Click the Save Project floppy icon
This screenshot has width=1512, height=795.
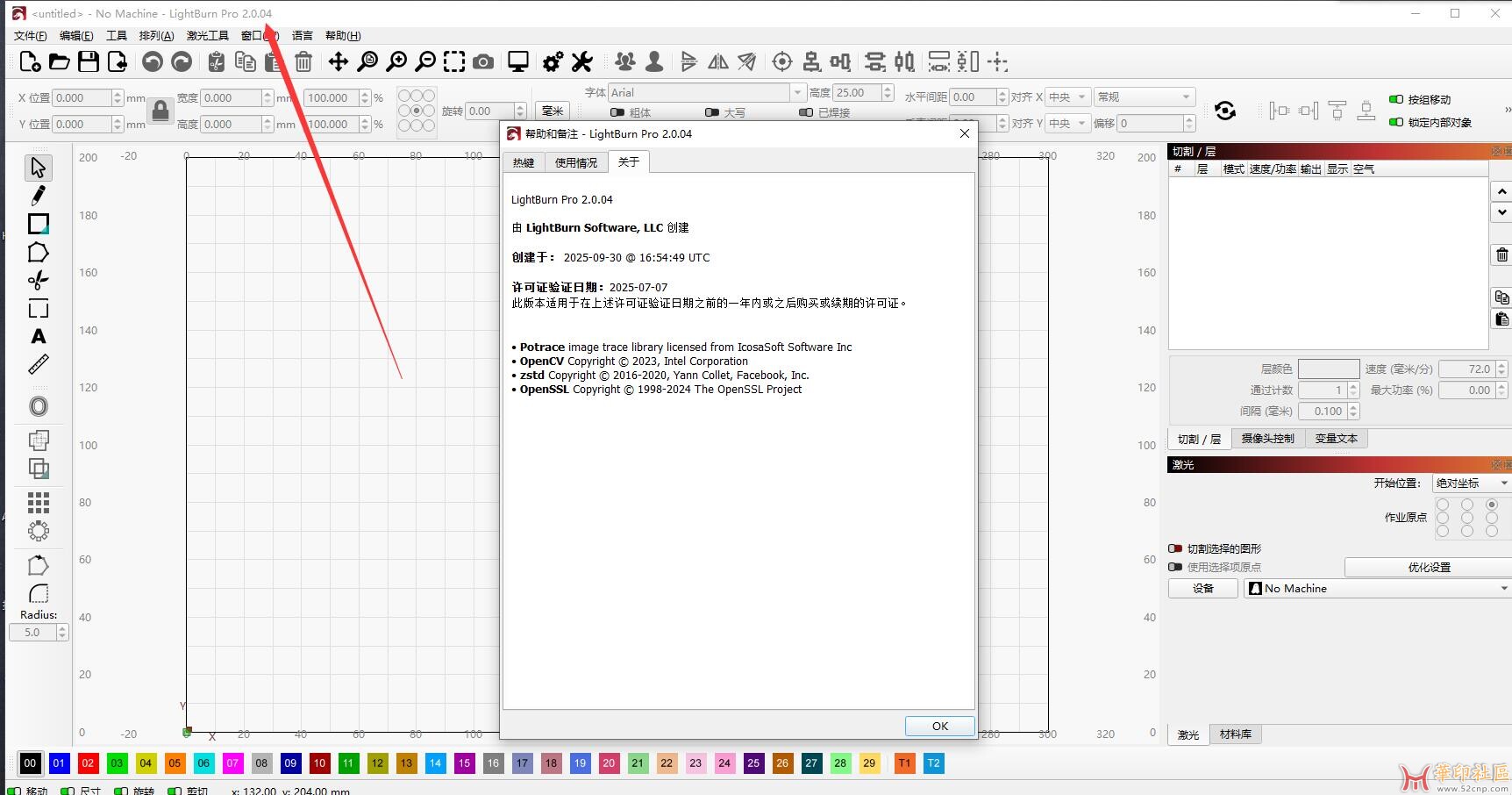pos(88,61)
